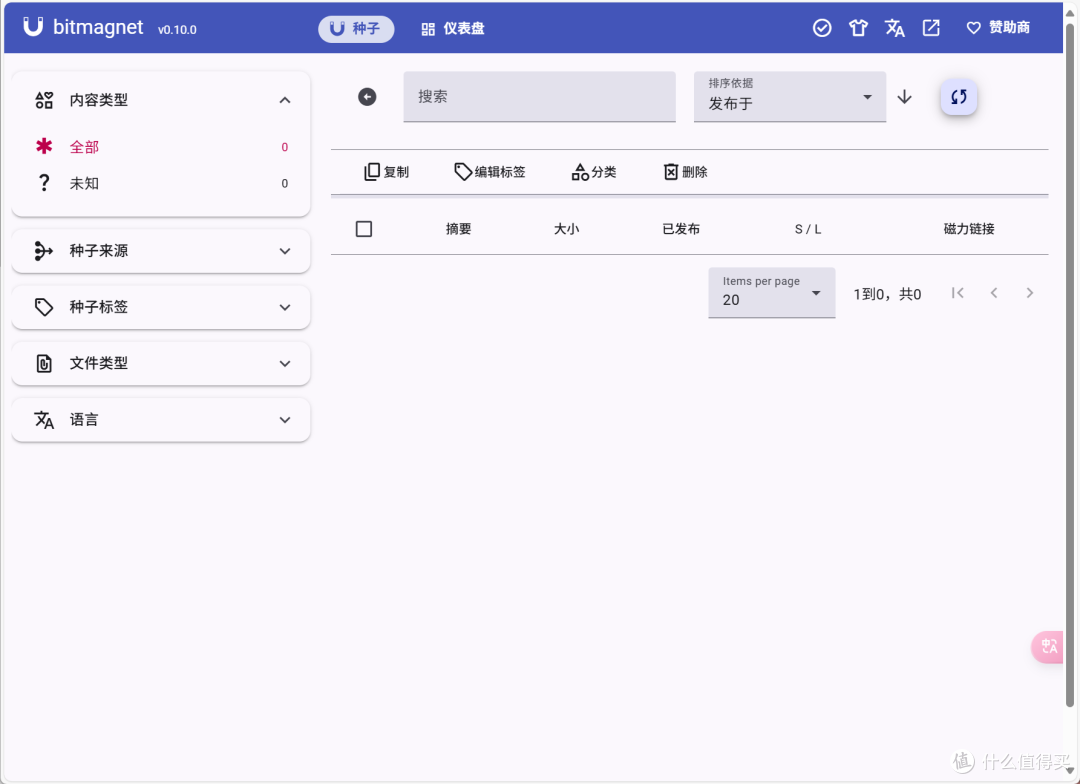Click the pink floating translate button
This screenshot has width=1080, height=784.
(1048, 647)
